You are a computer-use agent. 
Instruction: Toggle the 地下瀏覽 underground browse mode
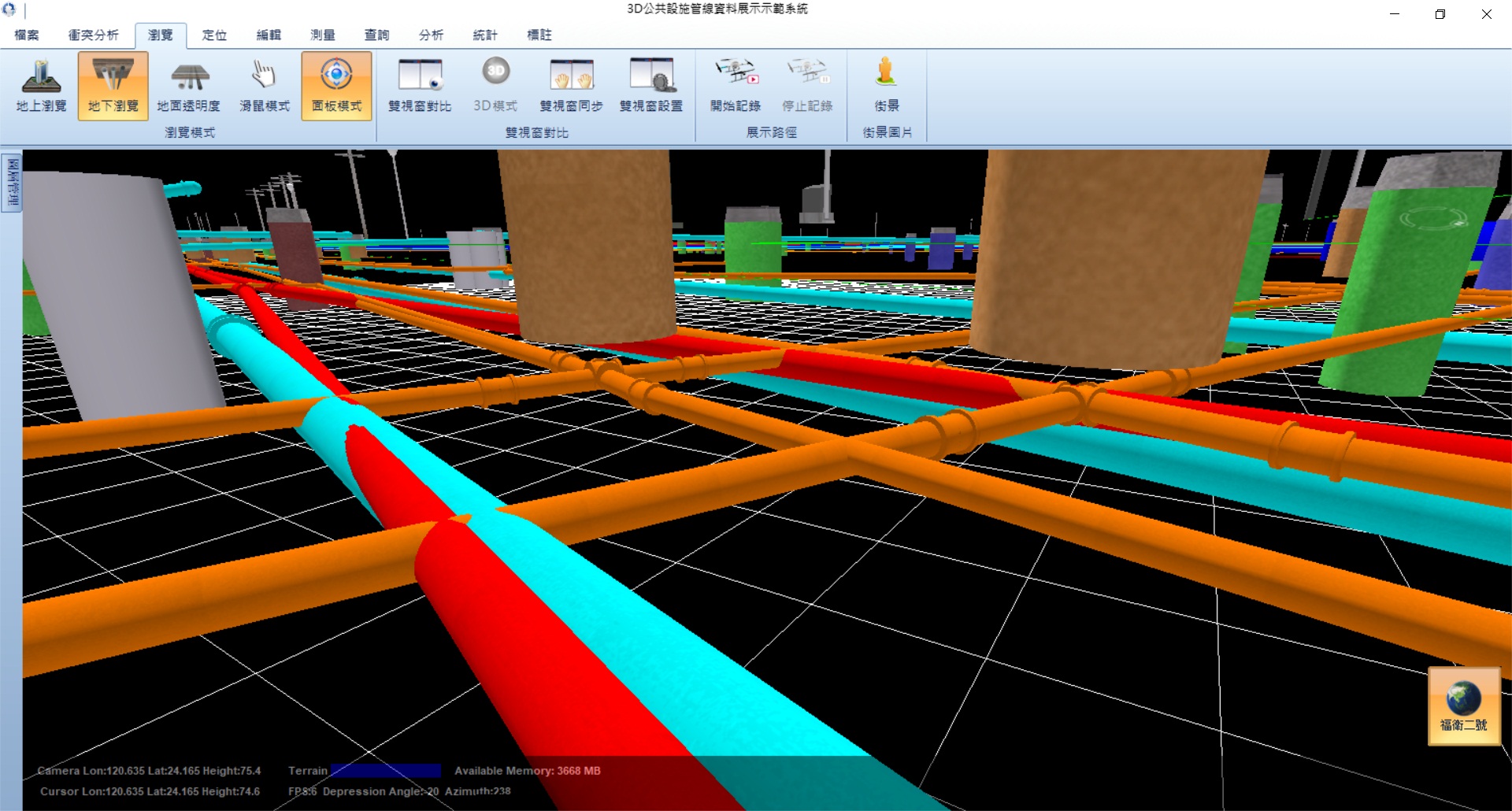tap(113, 86)
